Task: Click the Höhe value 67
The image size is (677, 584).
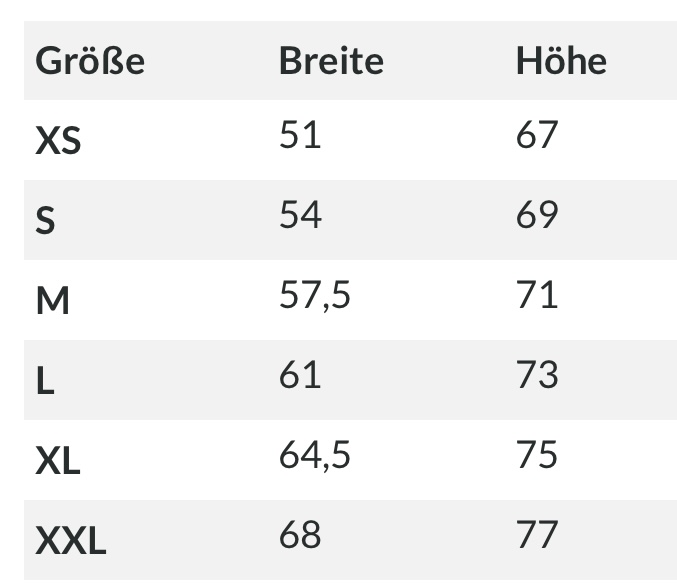Action: pos(537,136)
